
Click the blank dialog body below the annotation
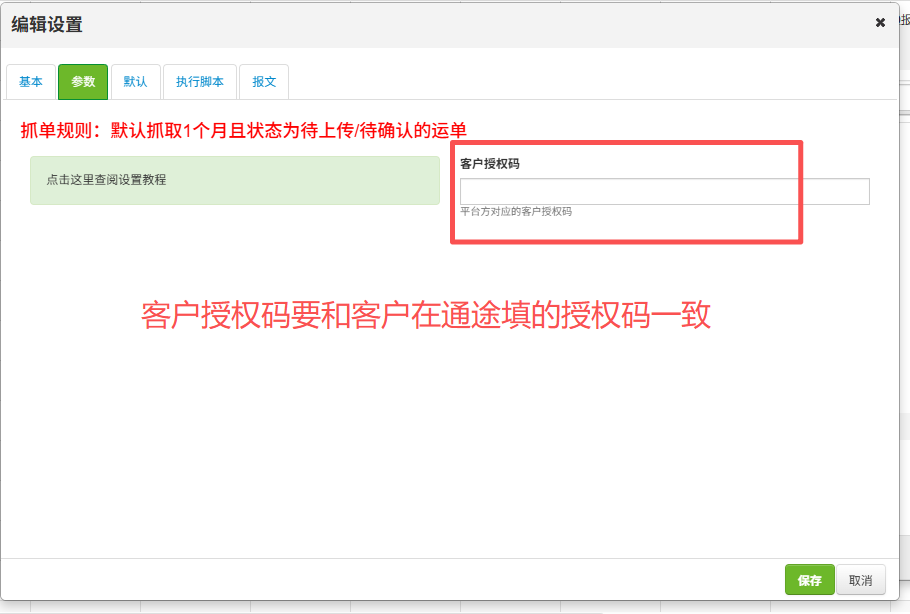click(450, 450)
